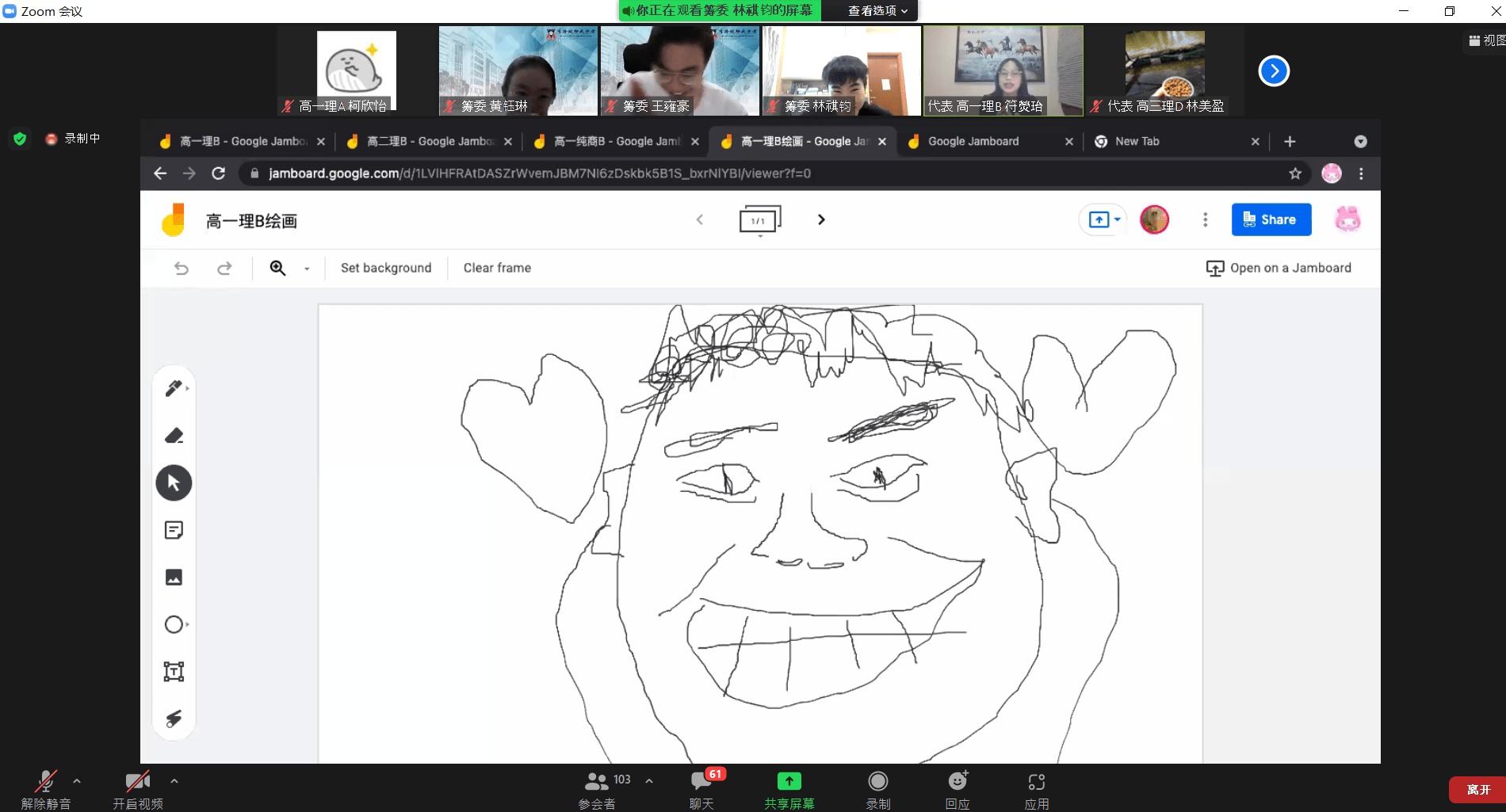Insert an image into the frame

[174, 578]
